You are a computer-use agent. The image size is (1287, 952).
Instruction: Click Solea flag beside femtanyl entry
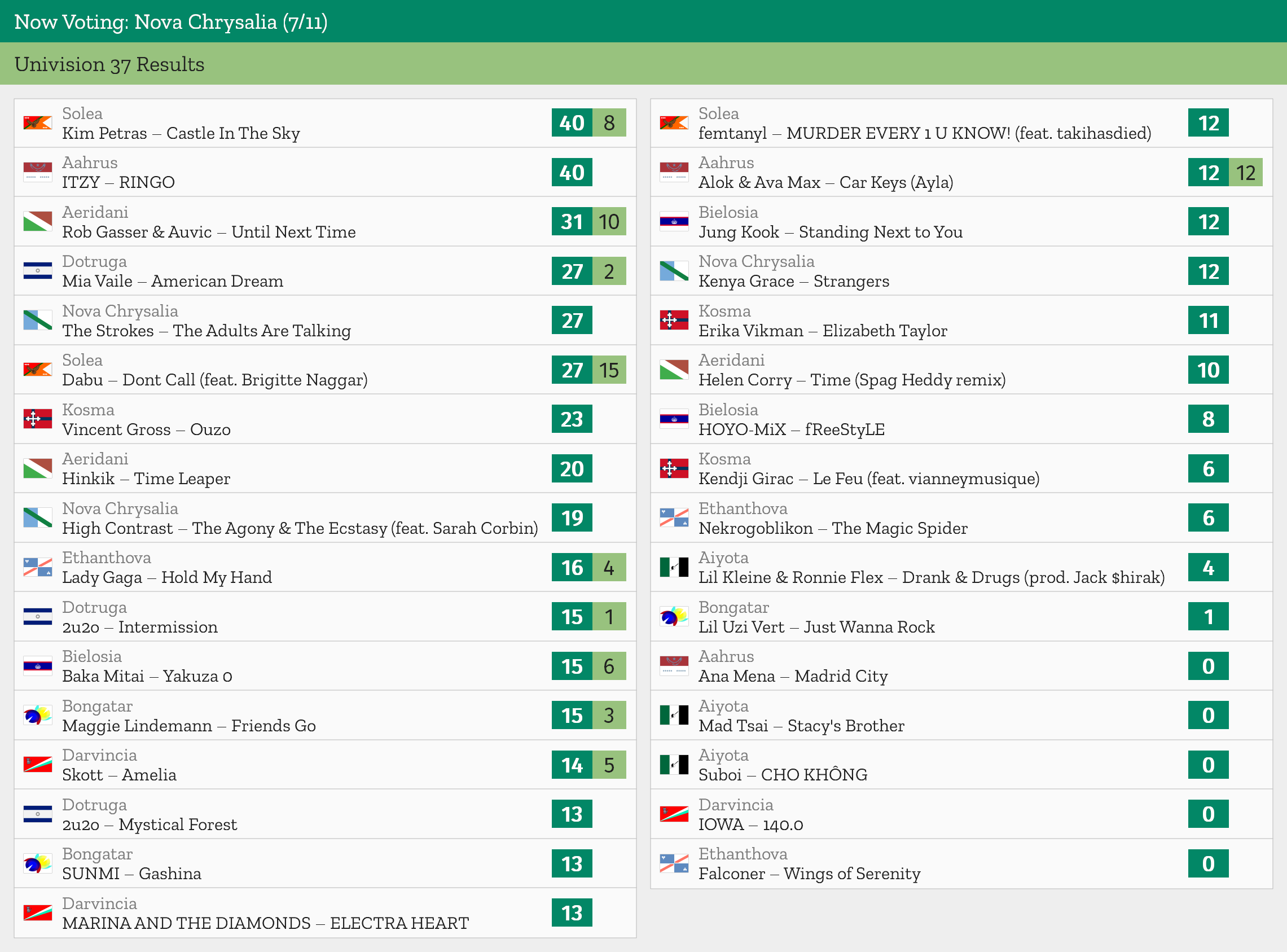click(674, 123)
